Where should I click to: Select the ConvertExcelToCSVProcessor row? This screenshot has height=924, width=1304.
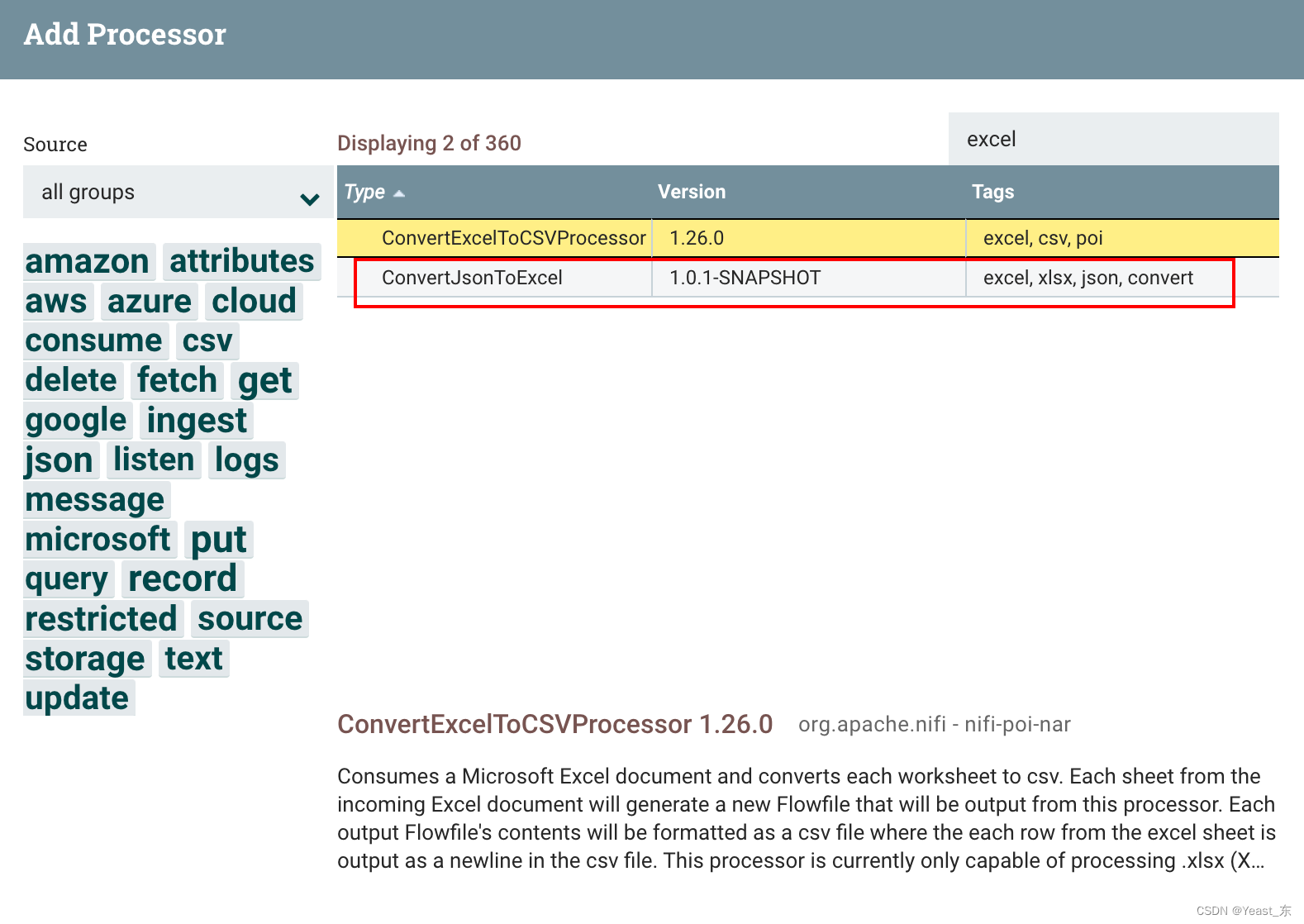tap(513, 238)
